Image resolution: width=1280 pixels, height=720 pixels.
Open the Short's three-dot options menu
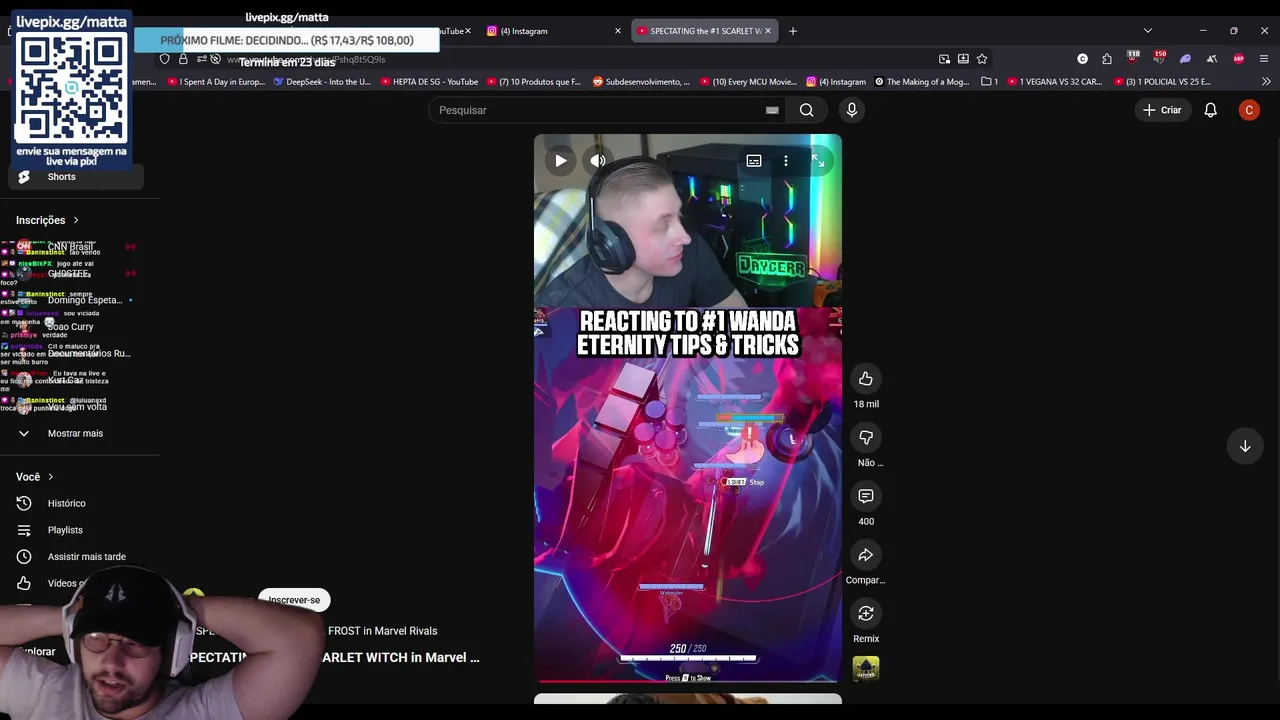(x=786, y=160)
